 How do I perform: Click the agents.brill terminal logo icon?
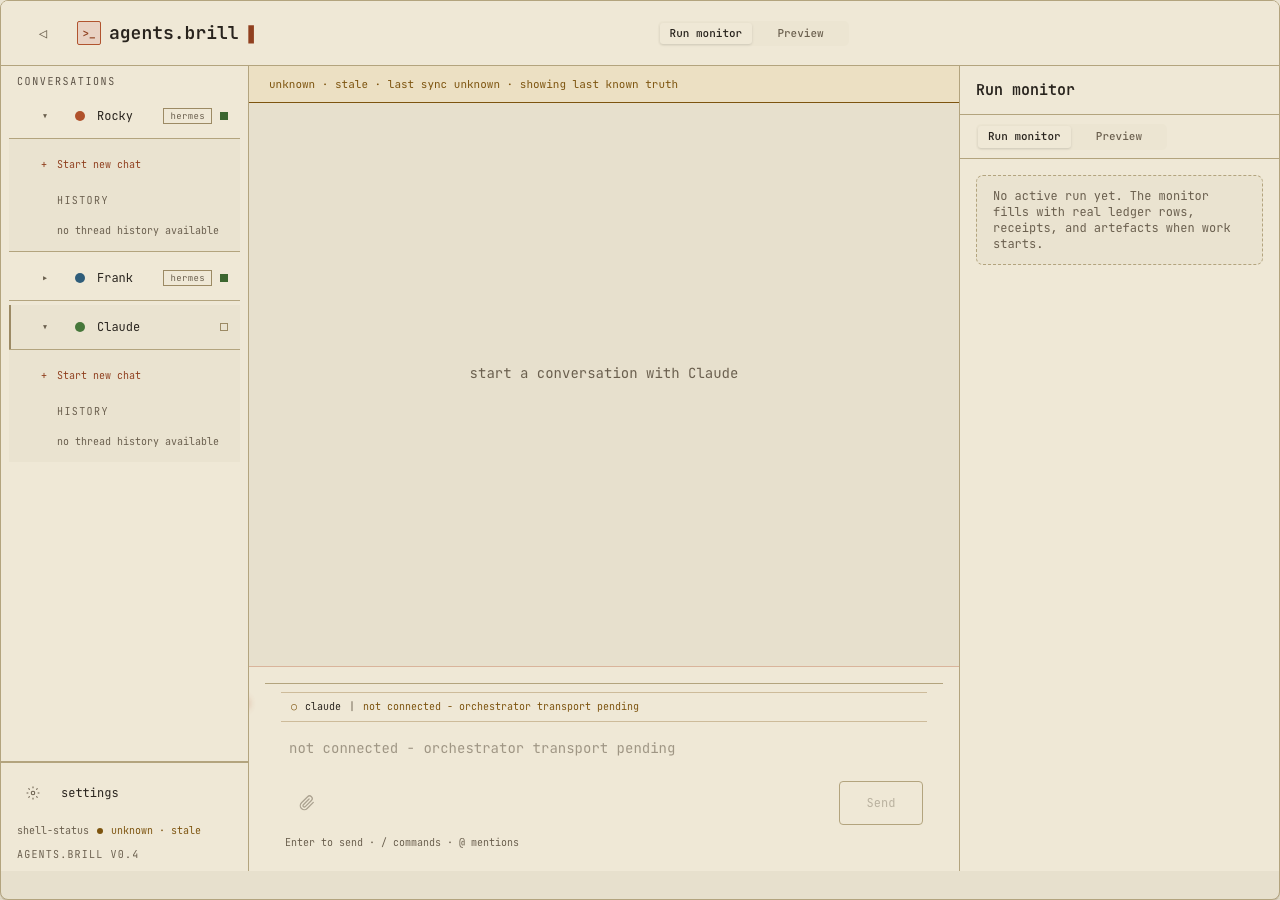[x=89, y=33]
